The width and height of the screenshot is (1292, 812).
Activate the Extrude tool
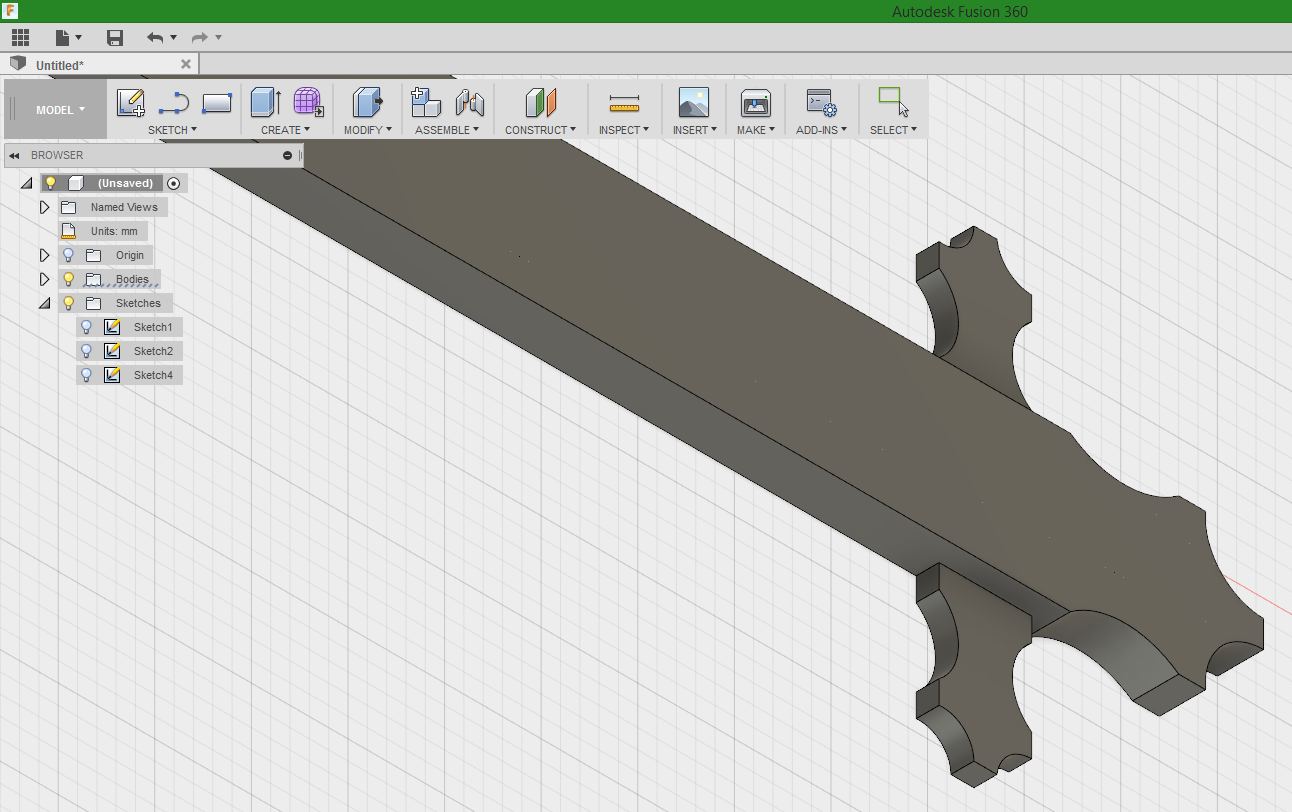[265, 102]
